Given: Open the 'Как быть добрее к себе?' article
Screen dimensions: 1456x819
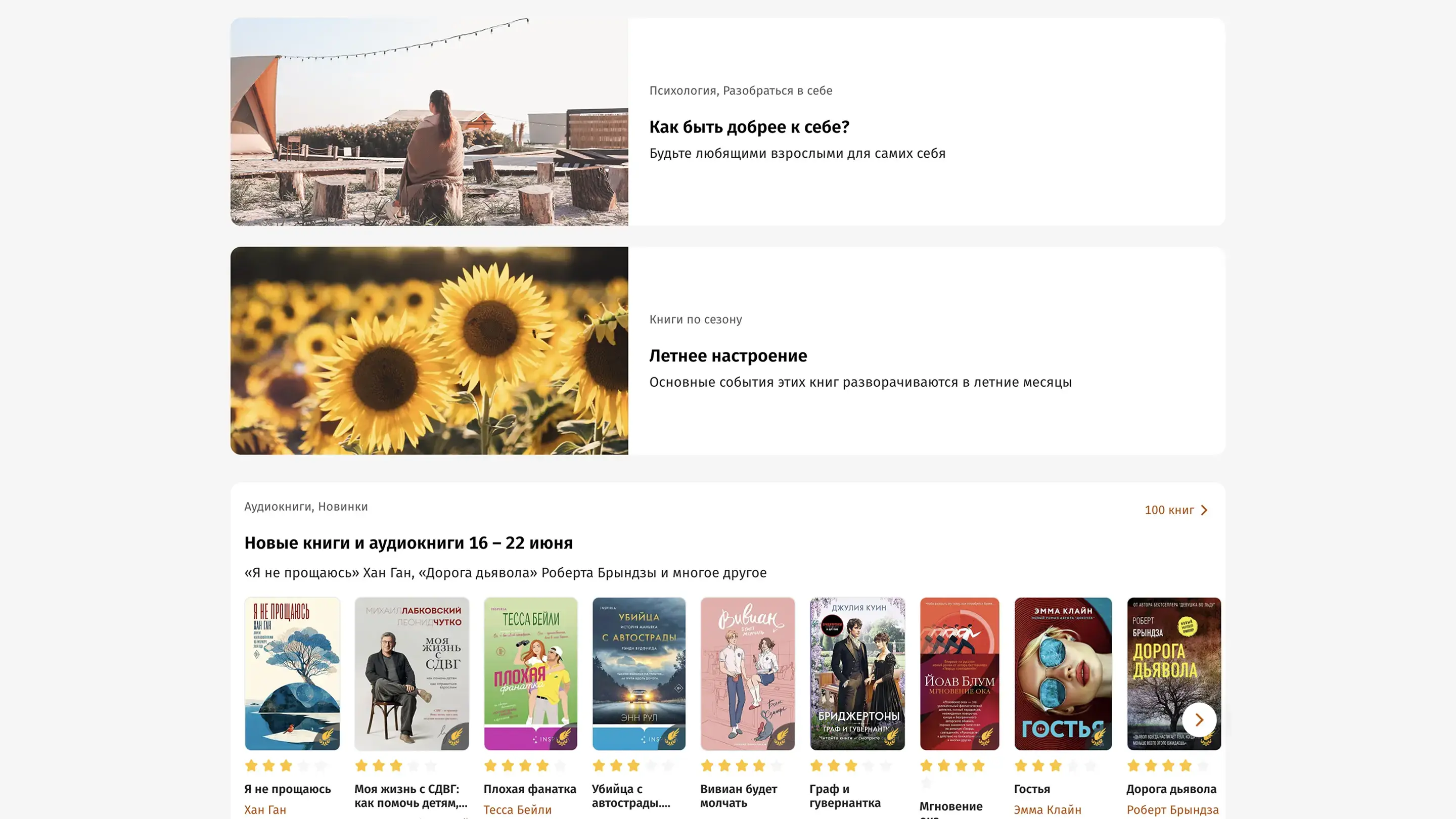Looking at the screenshot, I should pyautogui.click(x=749, y=127).
